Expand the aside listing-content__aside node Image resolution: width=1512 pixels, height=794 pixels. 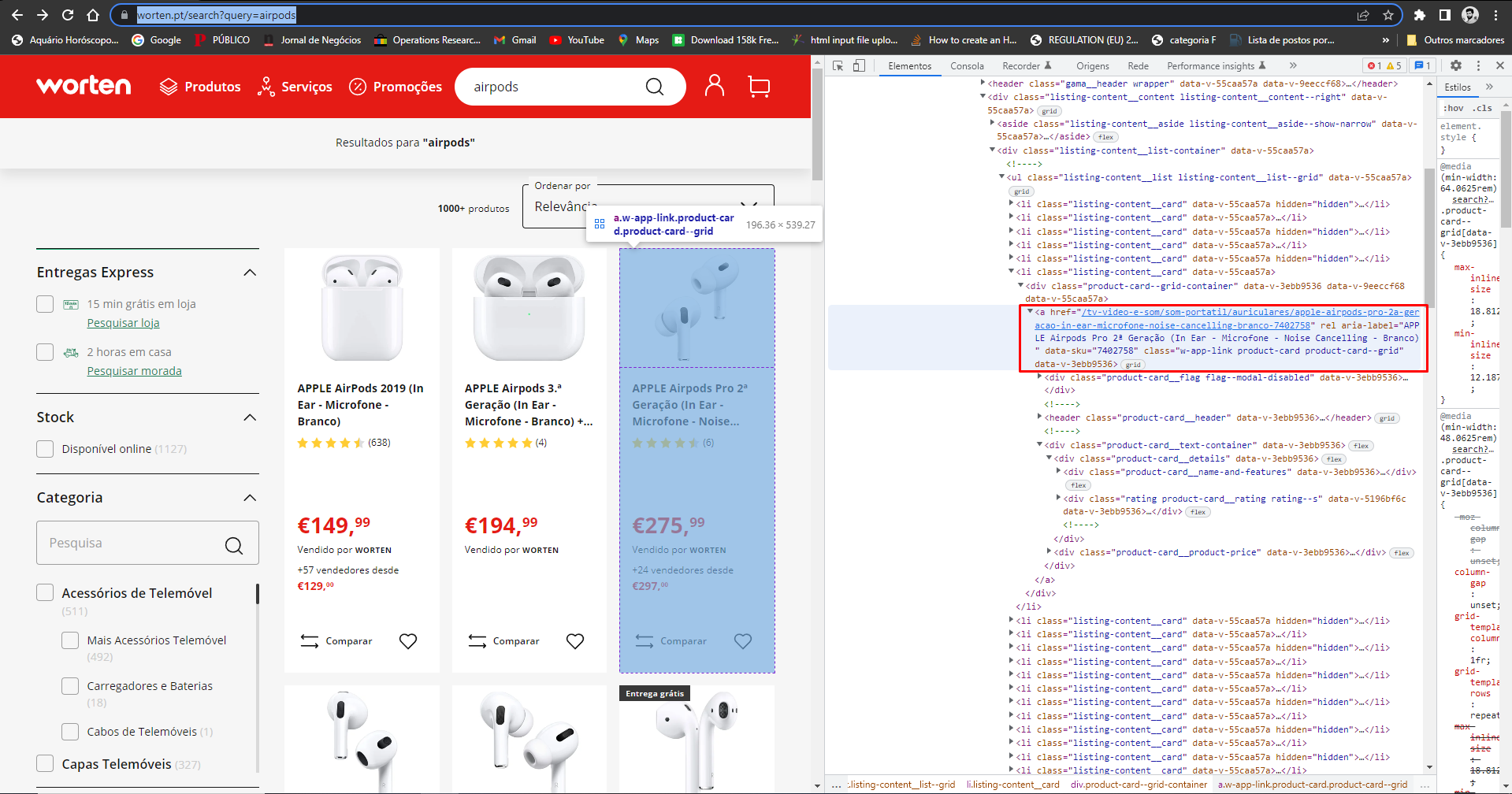click(992, 123)
